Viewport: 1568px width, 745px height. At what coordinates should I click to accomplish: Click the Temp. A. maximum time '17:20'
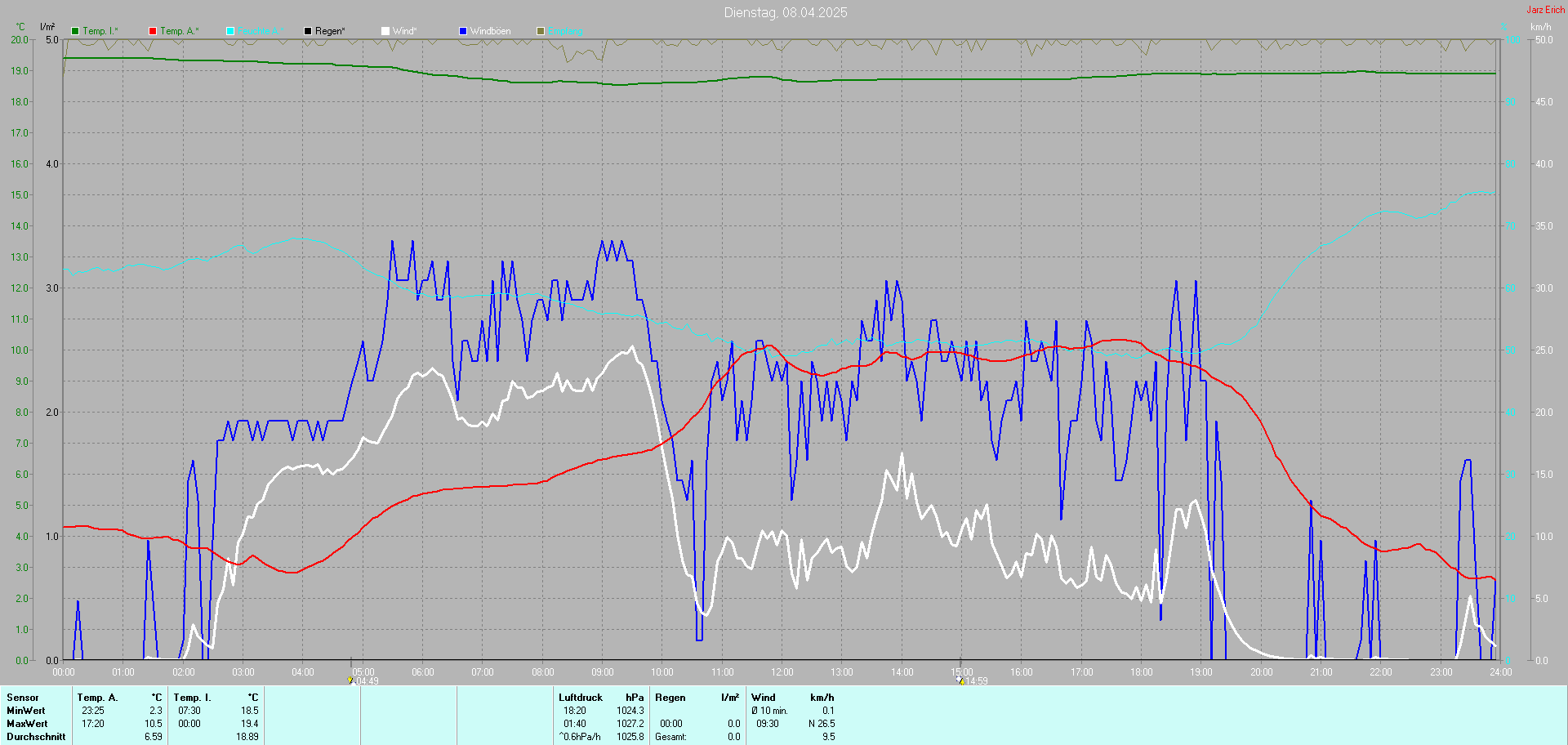[93, 724]
